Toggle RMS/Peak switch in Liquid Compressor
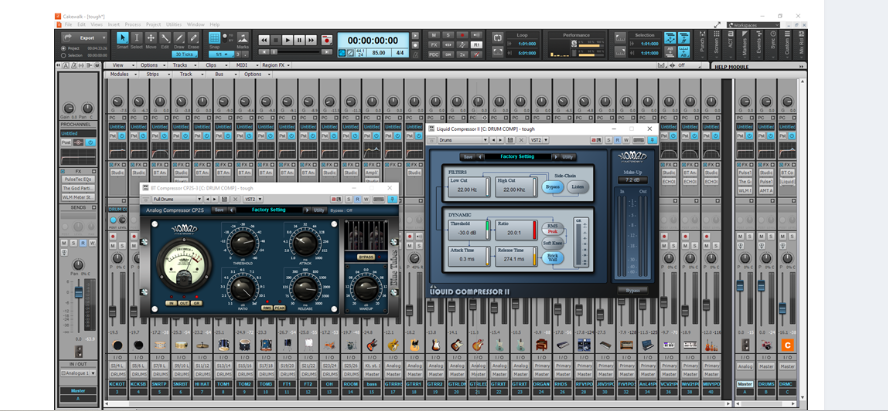888x411 pixels. (x=552, y=228)
